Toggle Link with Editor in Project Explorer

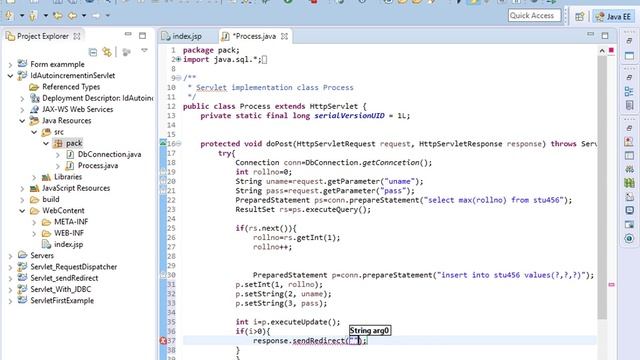click(107, 52)
